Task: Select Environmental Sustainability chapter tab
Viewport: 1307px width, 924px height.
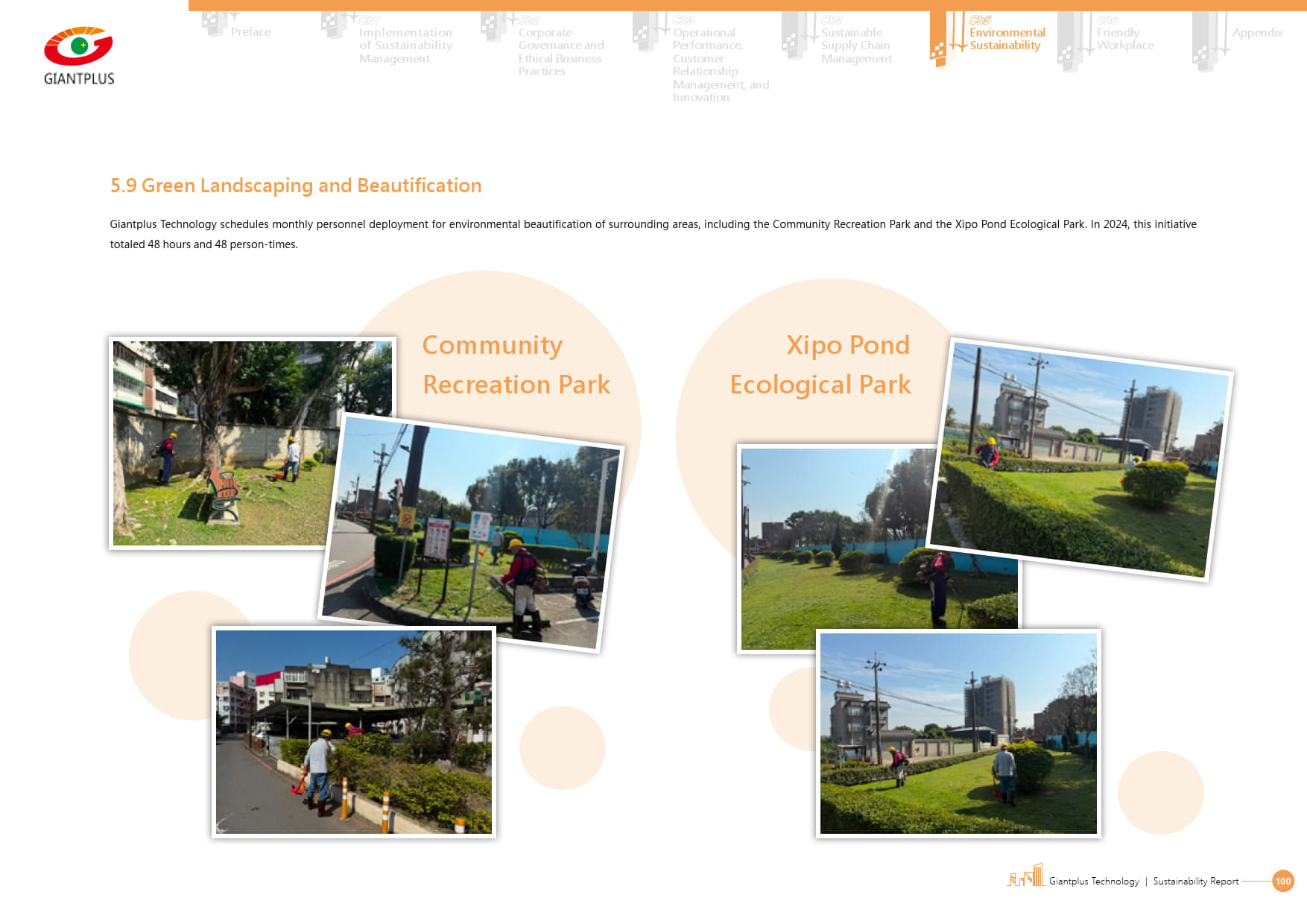Action: click(1007, 39)
